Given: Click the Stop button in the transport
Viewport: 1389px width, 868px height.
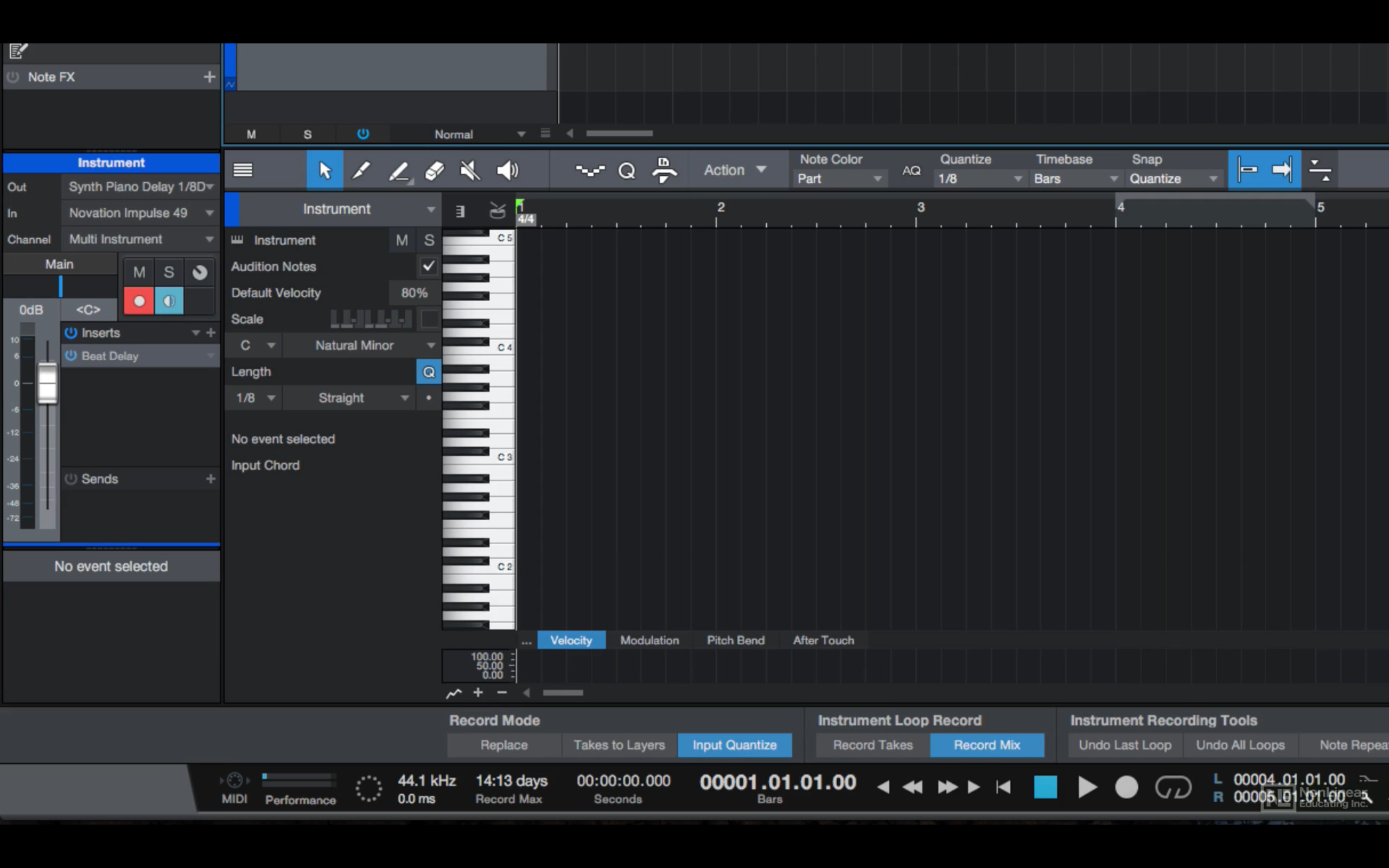Looking at the screenshot, I should coord(1045,787).
